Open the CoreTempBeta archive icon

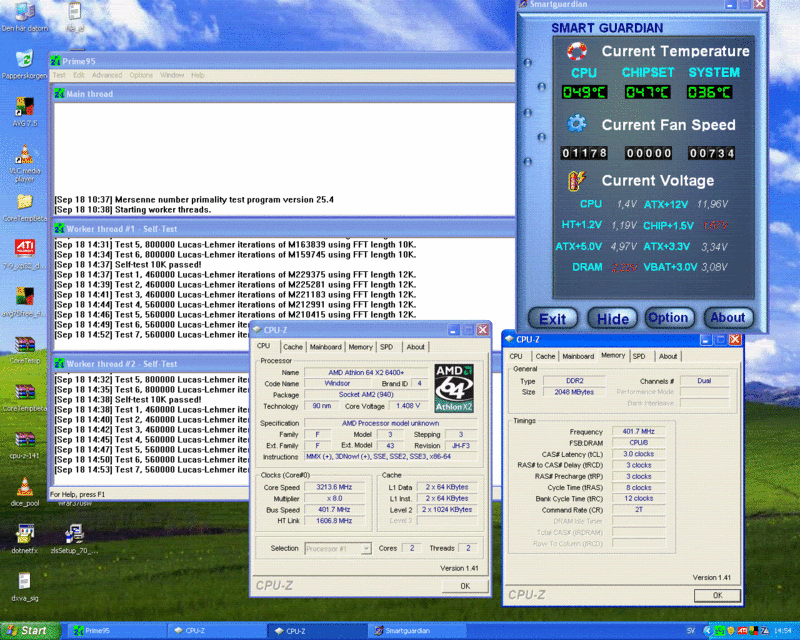(24, 392)
